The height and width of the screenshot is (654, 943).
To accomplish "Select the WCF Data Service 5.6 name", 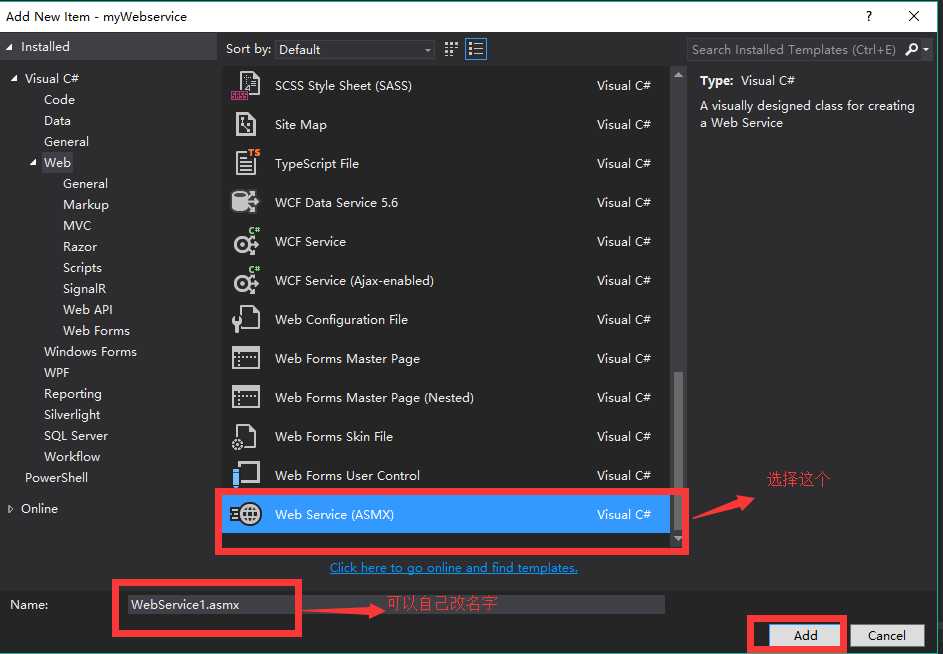I will point(336,203).
